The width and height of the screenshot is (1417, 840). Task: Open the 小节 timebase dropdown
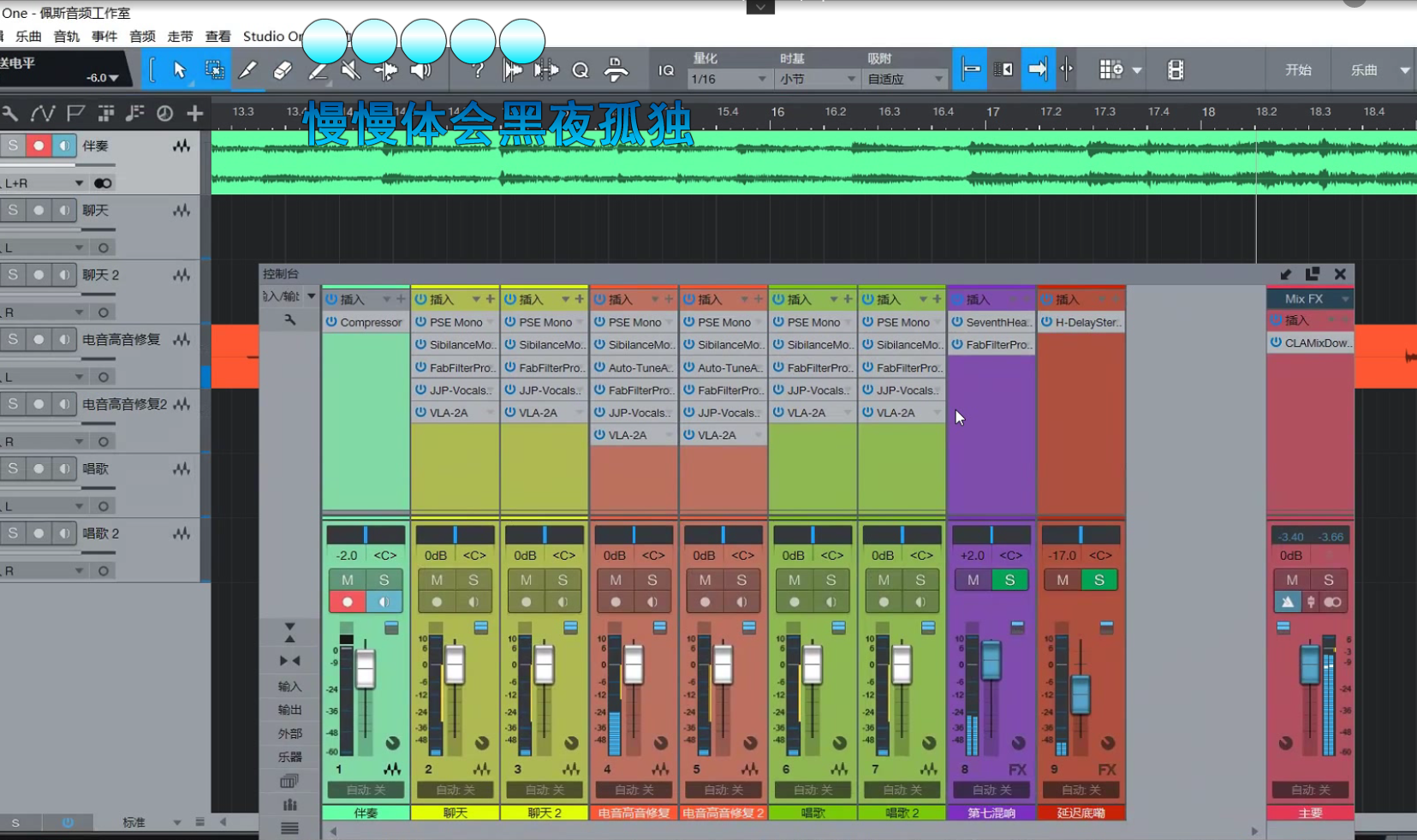tap(816, 79)
